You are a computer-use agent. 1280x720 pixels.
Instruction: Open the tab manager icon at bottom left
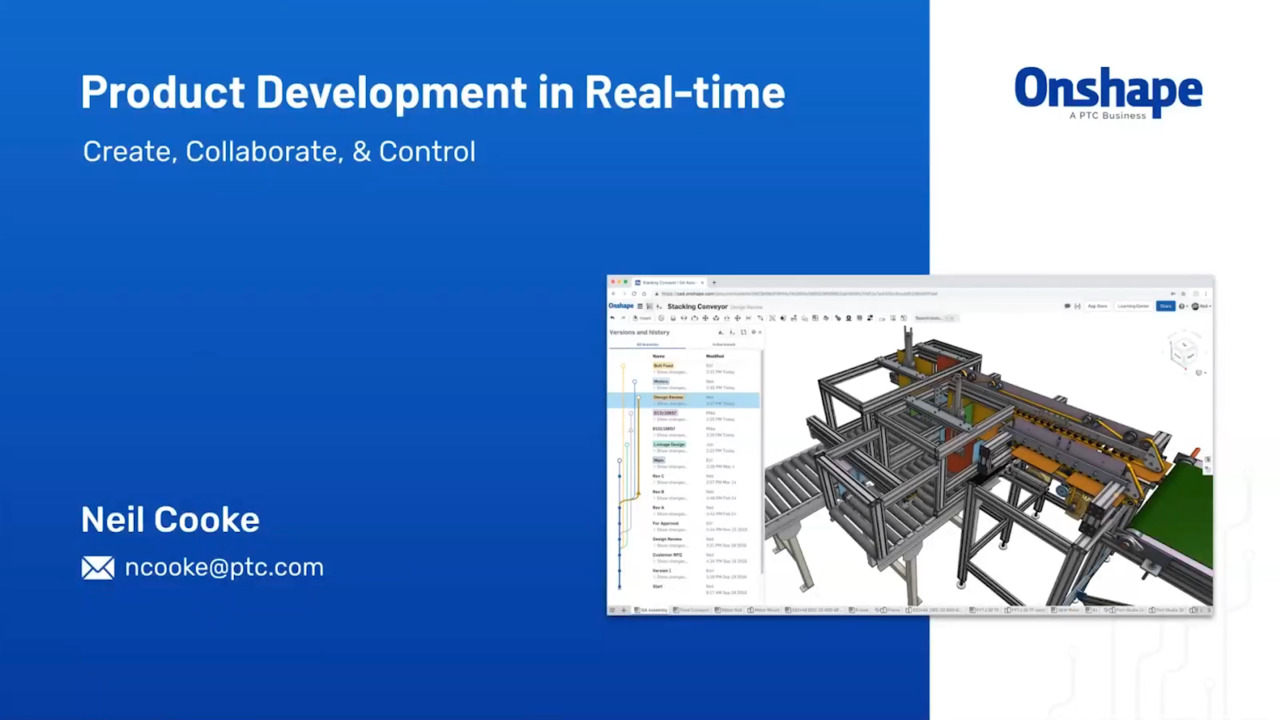click(x=612, y=610)
